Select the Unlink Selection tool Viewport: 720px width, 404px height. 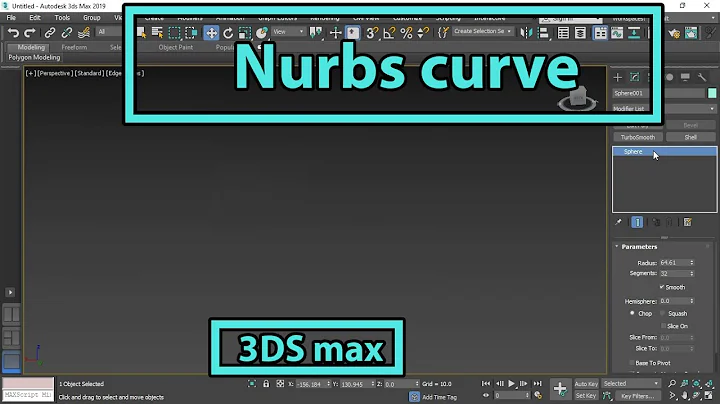[67, 33]
